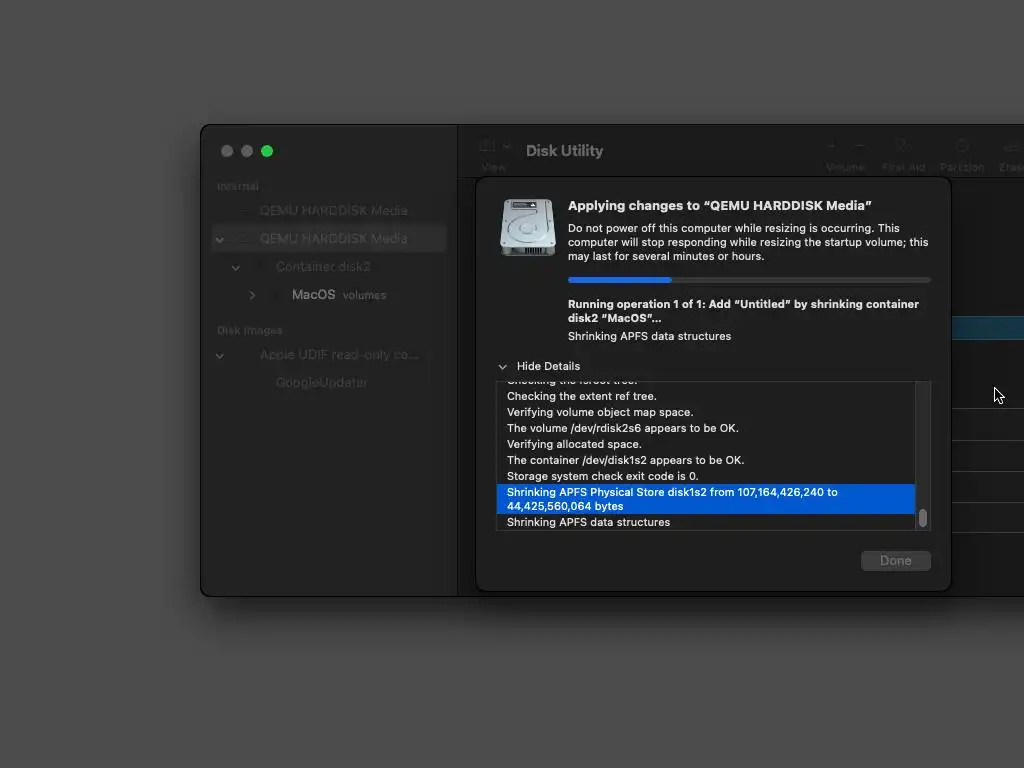Viewport: 1024px width, 768px height.
Task: Click the 'Applying changes to QEMU HARDDISK Media' heading
Action: [720, 206]
